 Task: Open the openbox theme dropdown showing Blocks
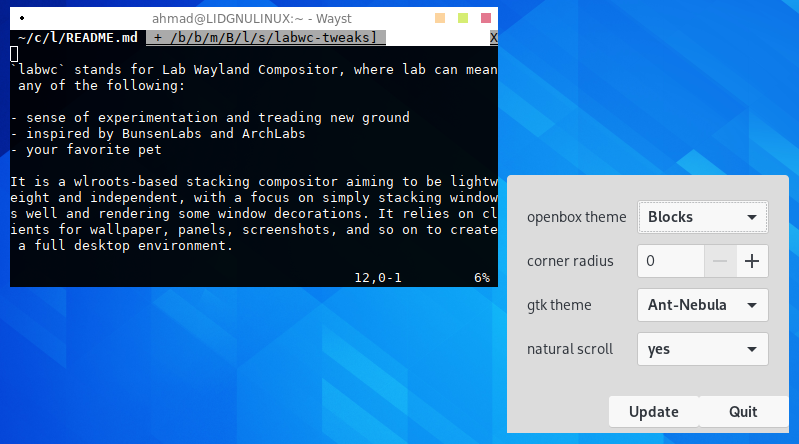coord(702,217)
